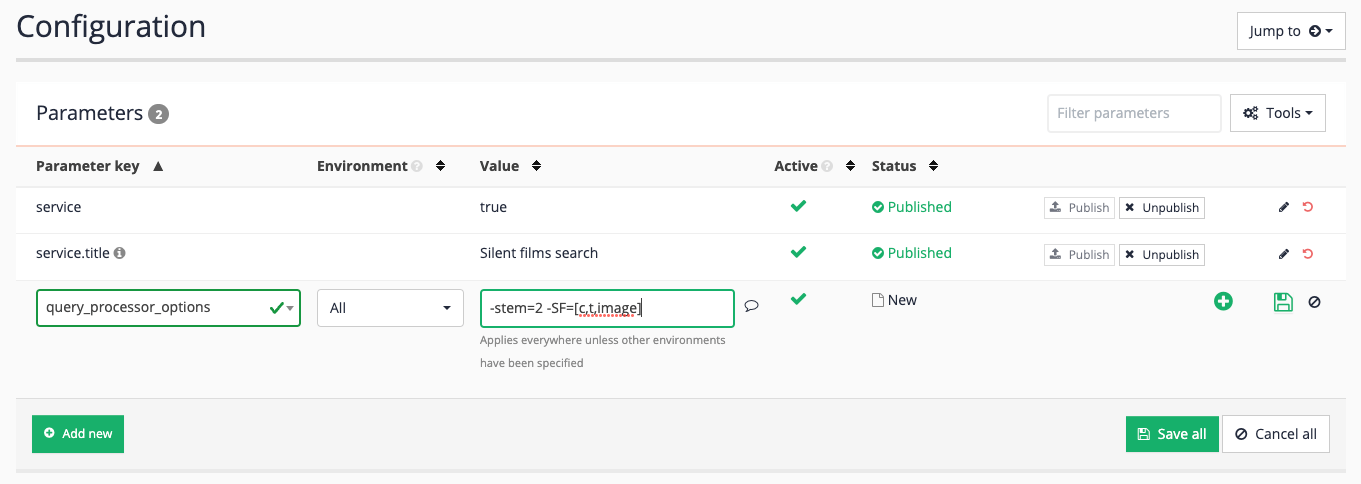Click the pencil edit icon for service row
This screenshot has height=484, width=1361.
(1284, 208)
